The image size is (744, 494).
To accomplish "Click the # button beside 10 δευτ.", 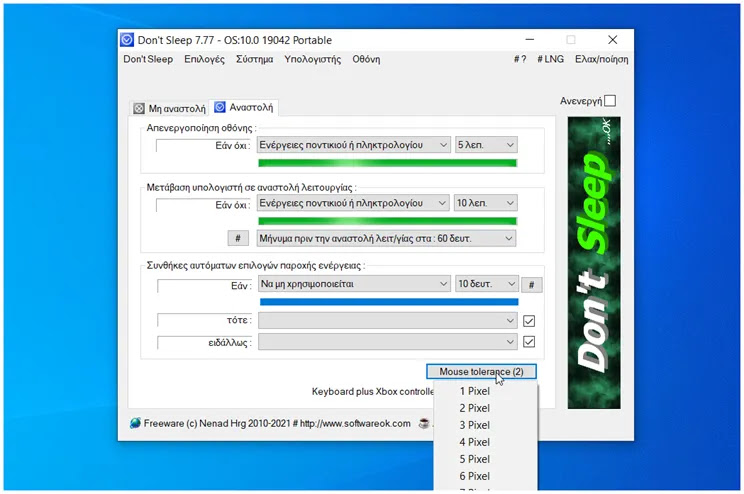I will point(531,285).
